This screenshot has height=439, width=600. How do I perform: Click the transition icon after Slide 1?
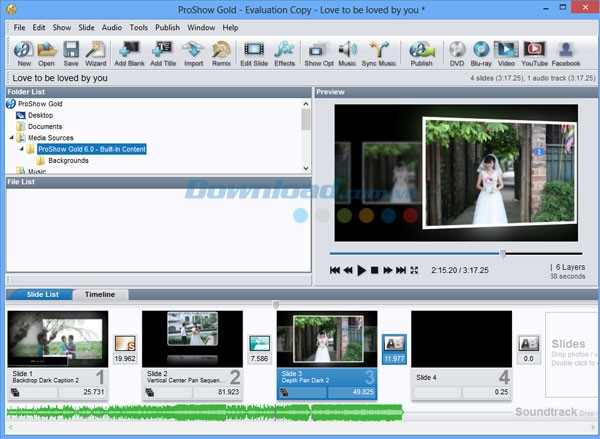point(125,345)
